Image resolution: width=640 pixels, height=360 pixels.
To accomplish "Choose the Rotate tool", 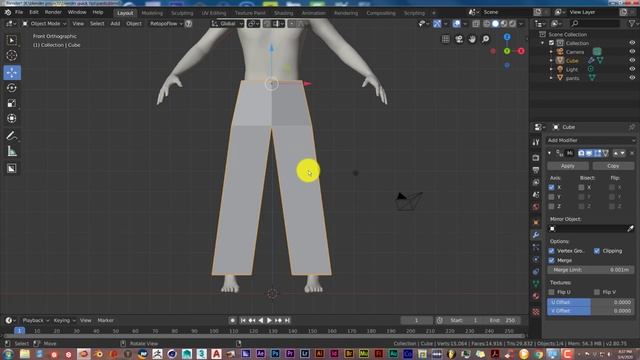I will [11, 88].
